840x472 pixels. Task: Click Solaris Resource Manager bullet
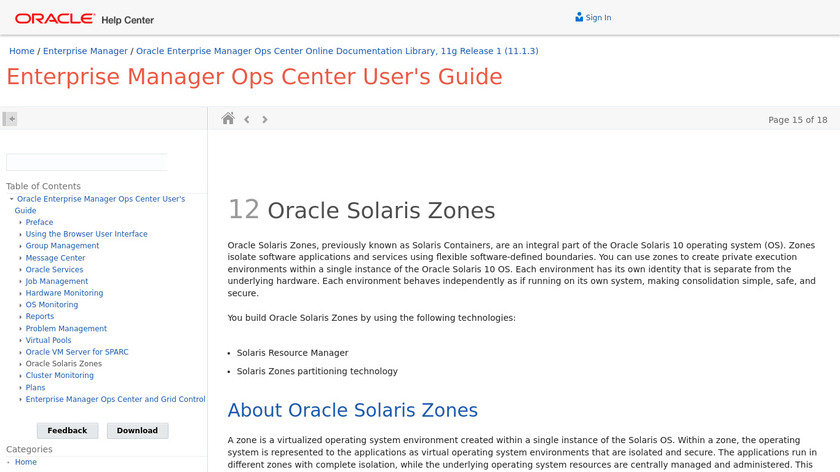pos(292,353)
